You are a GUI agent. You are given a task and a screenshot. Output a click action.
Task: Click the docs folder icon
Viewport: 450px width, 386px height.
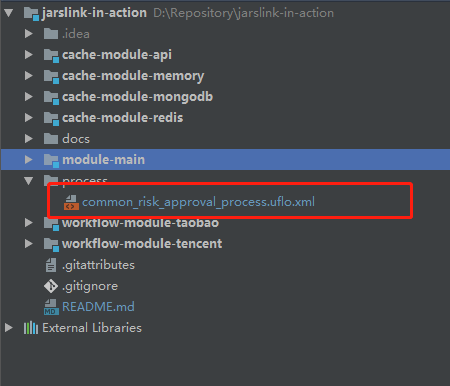(51, 139)
